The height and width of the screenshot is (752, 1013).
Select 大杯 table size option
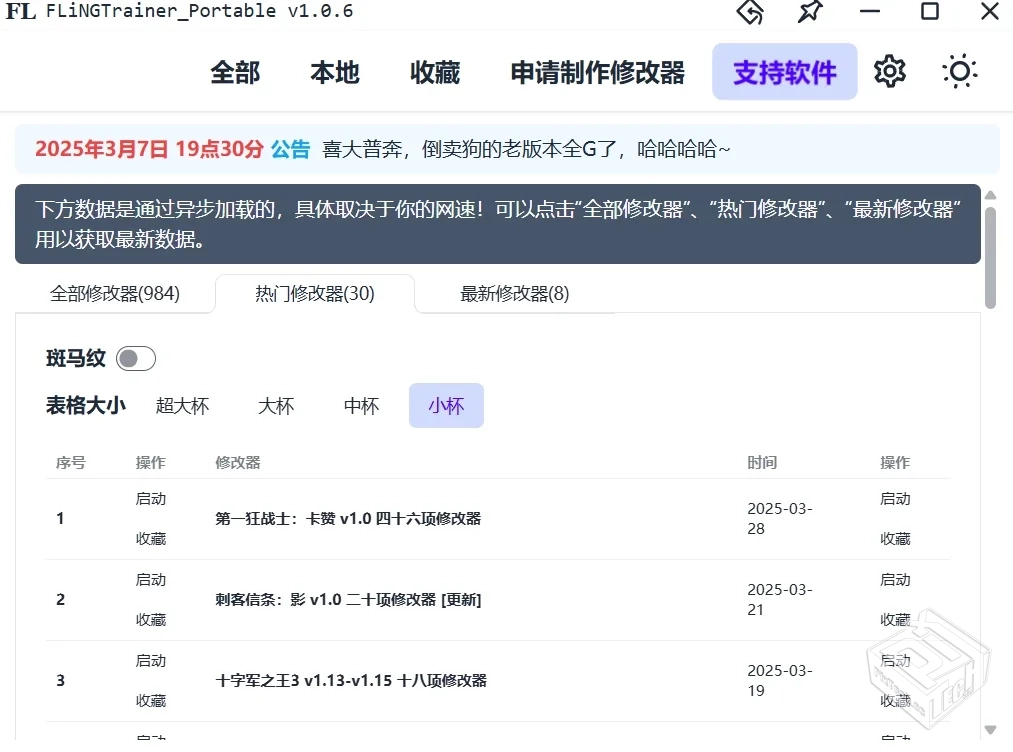pos(275,405)
